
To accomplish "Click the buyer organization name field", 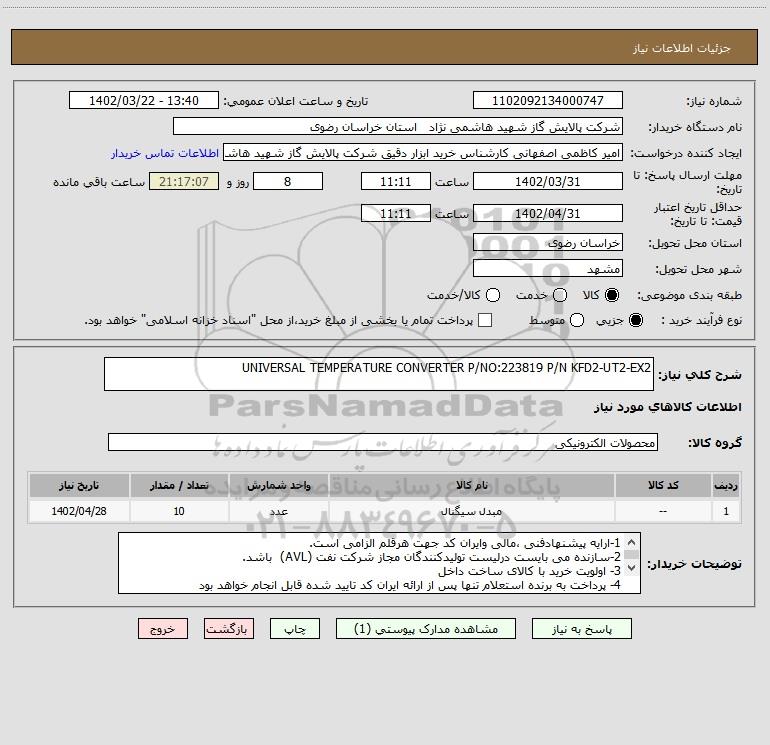I will click(398, 127).
